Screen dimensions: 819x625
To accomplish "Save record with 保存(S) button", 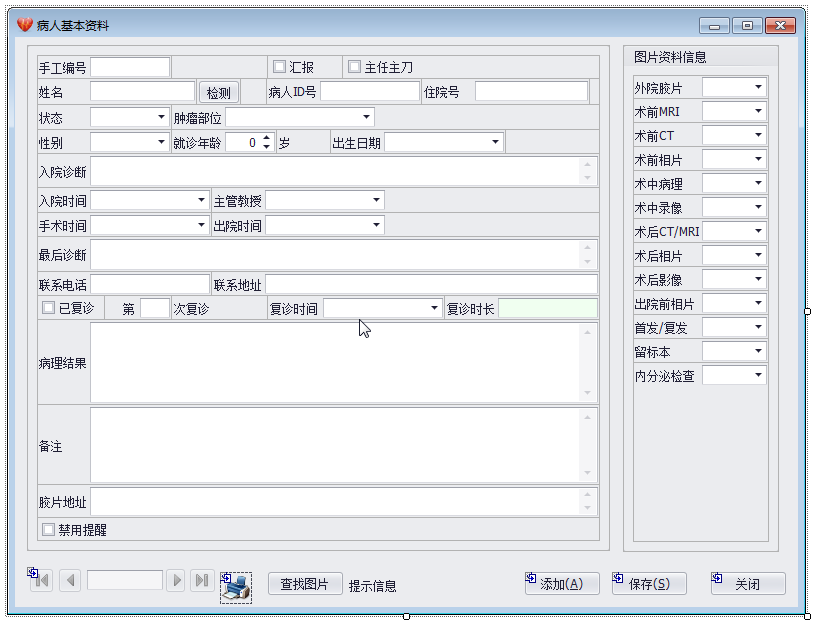I will (649, 584).
